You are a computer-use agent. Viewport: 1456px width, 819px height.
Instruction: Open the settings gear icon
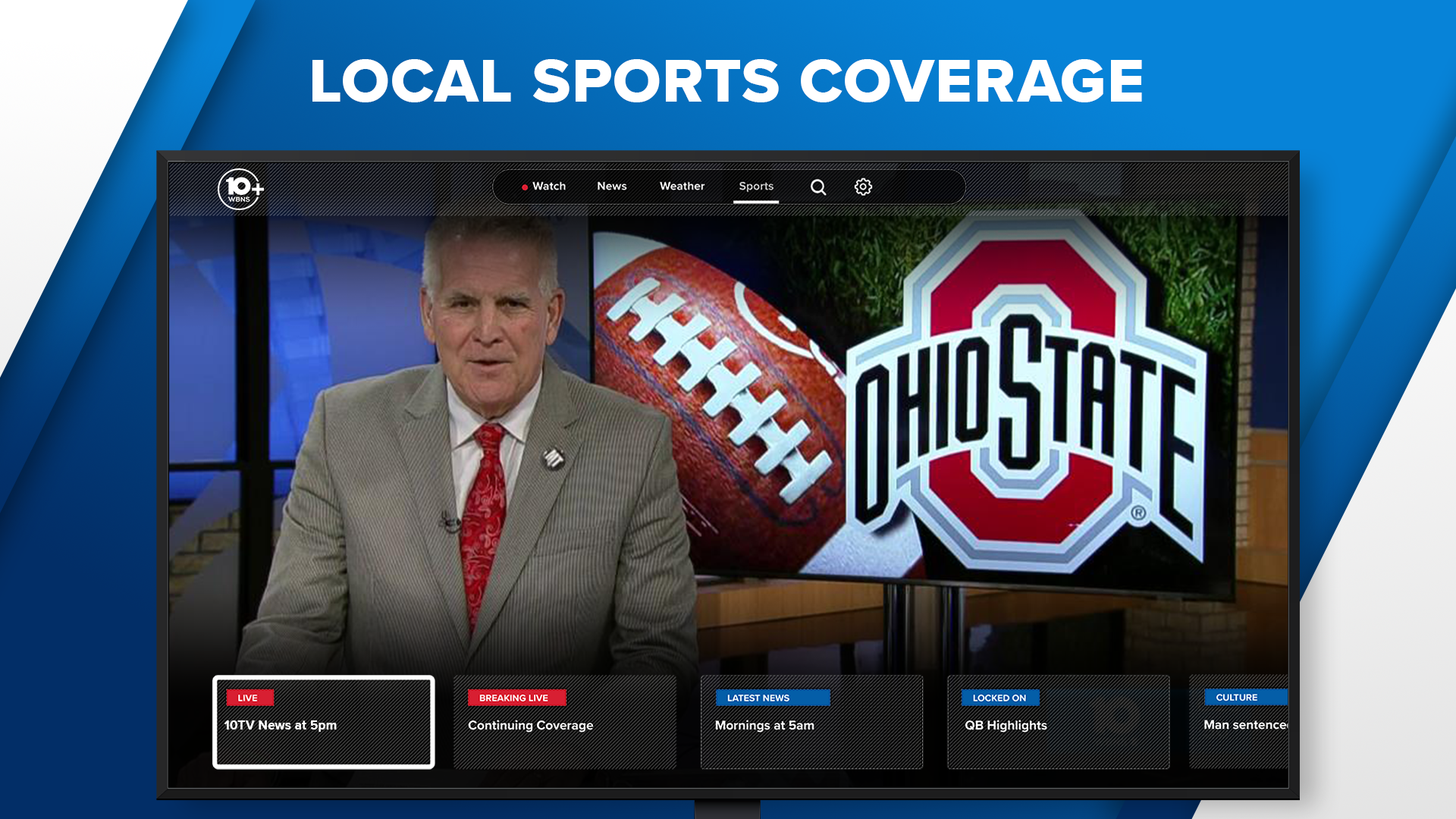point(863,187)
